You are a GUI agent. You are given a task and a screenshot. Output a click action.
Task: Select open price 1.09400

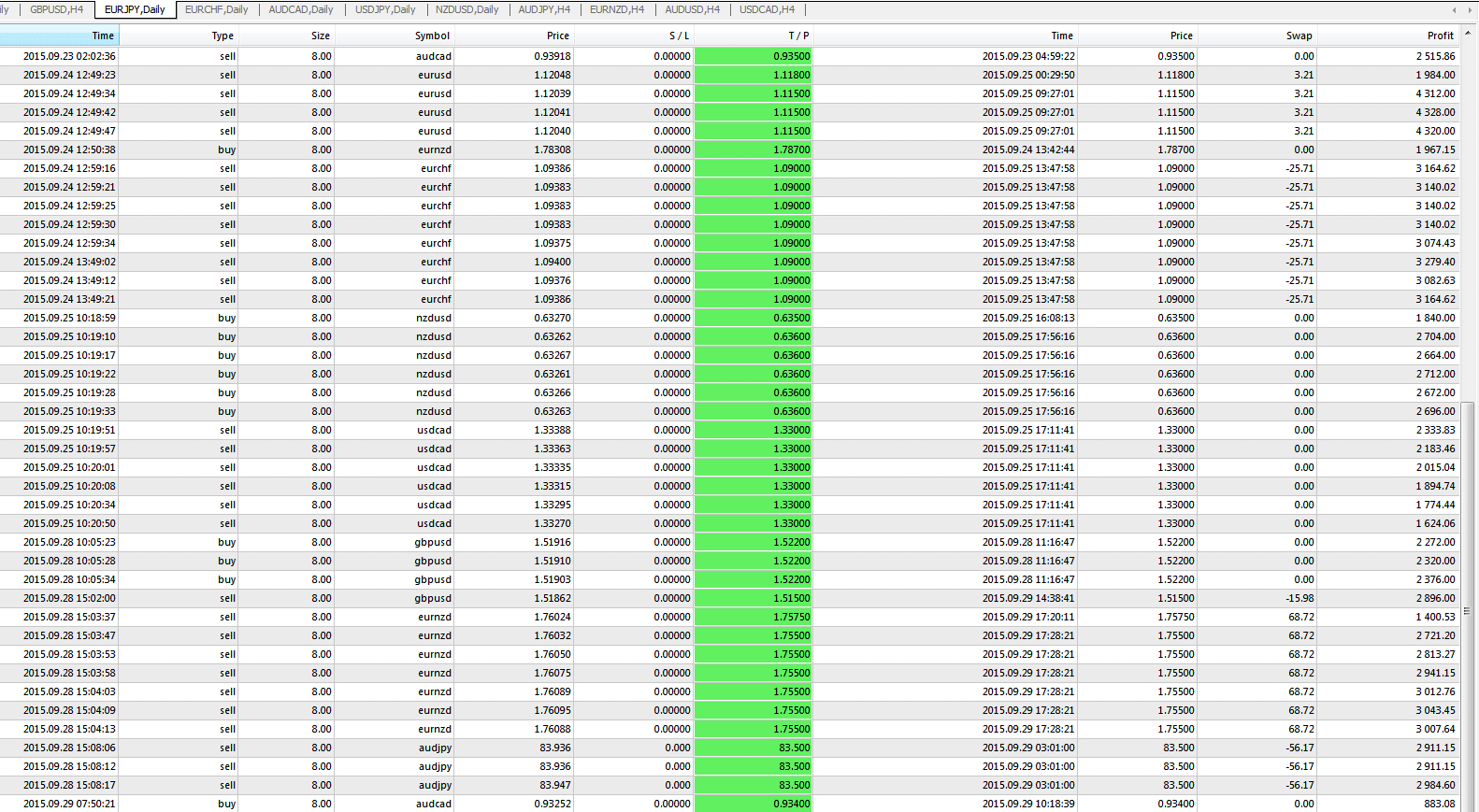[x=553, y=262]
